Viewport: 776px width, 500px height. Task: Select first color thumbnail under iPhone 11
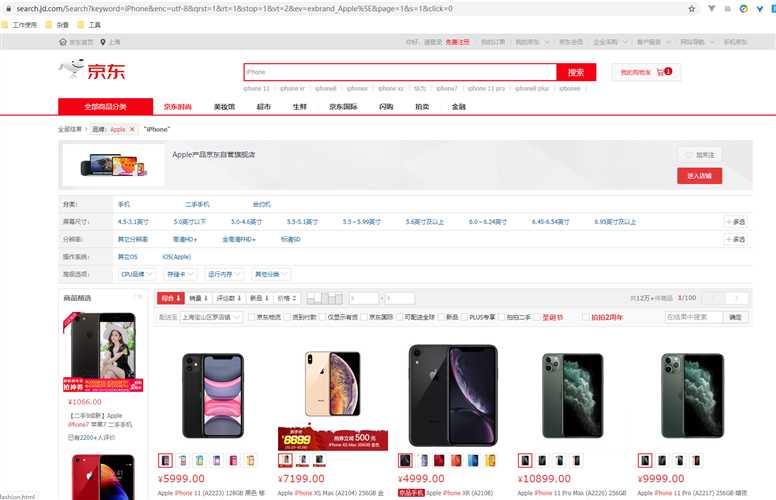pos(165,460)
